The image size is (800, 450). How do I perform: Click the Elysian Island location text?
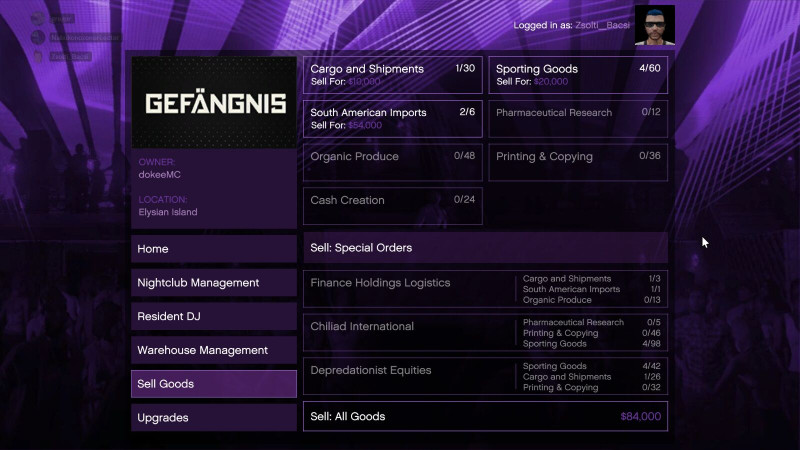(x=168, y=212)
